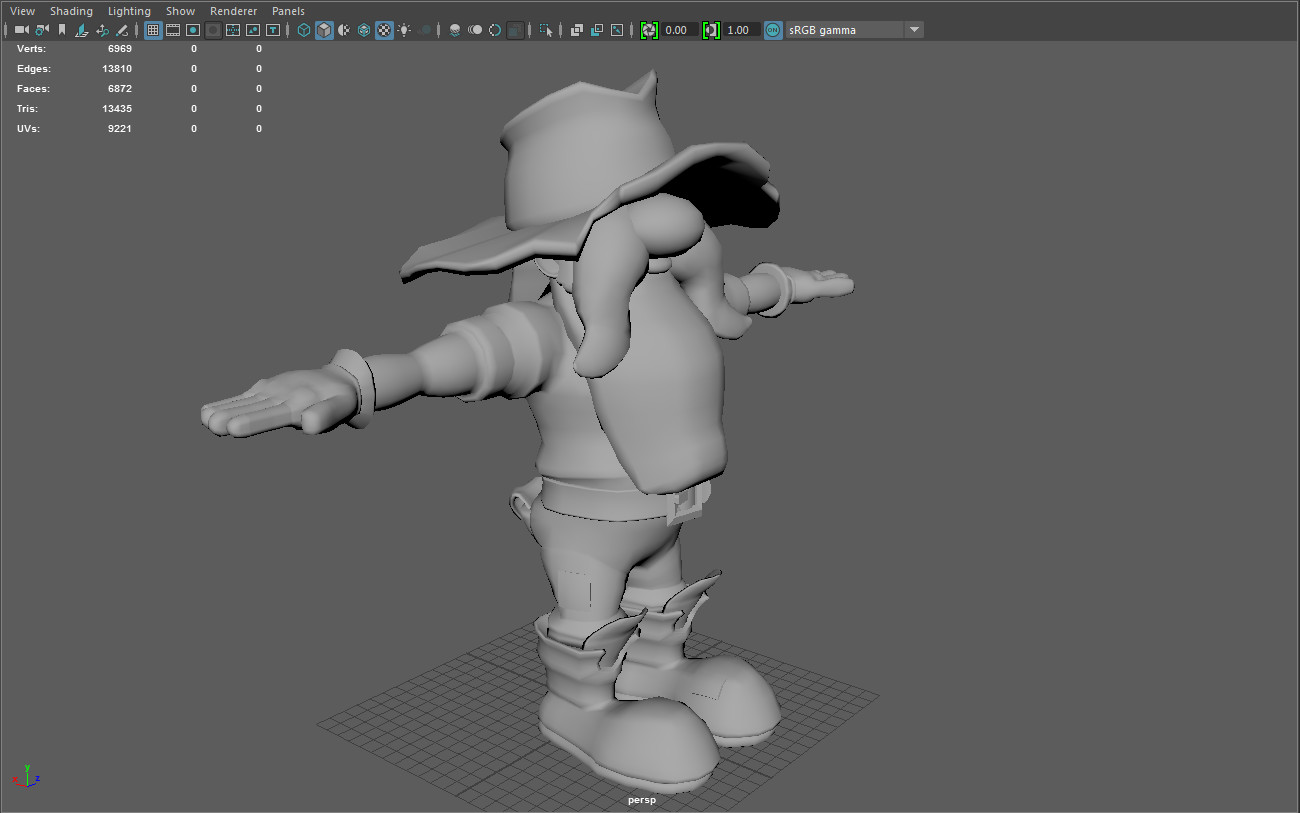Toggle the film gate overlay
This screenshot has height=813, width=1300.
[173, 30]
